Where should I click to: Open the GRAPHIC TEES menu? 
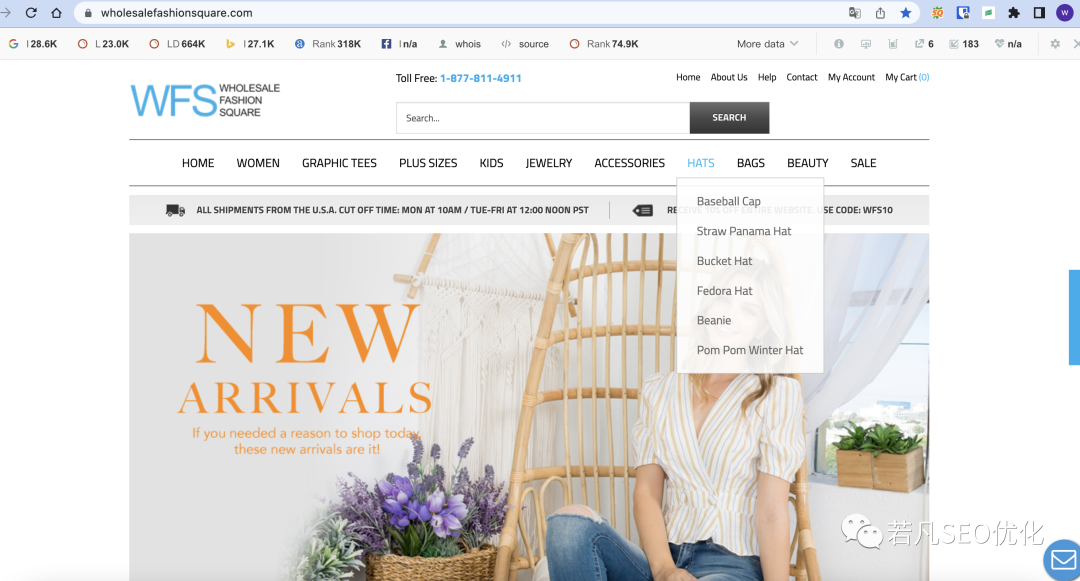(340, 163)
